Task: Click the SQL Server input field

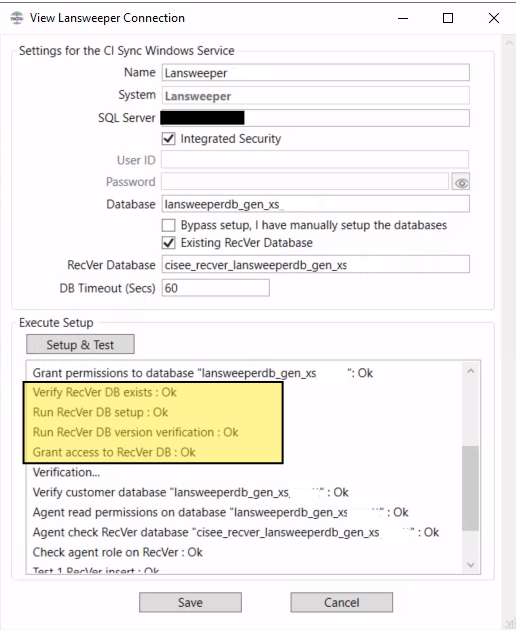Action: click(315, 118)
